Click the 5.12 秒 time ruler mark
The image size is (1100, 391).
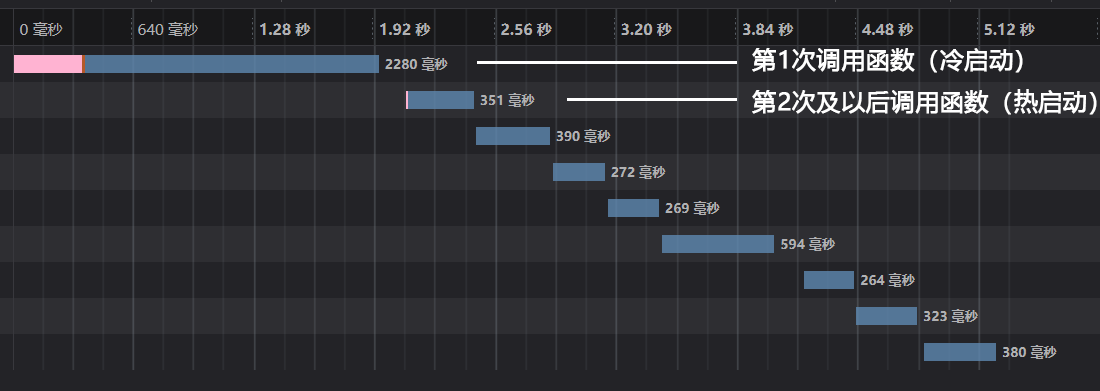coord(1009,29)
